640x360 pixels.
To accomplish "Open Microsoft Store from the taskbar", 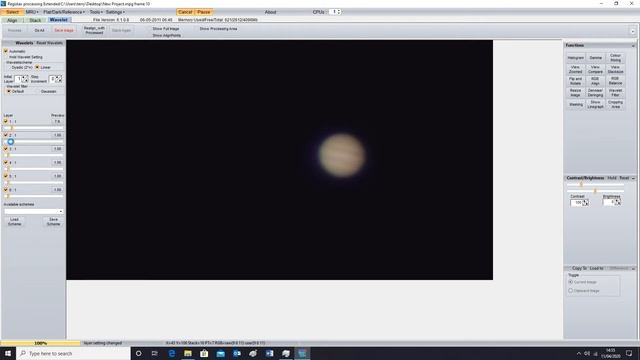I will click(204, 353).
